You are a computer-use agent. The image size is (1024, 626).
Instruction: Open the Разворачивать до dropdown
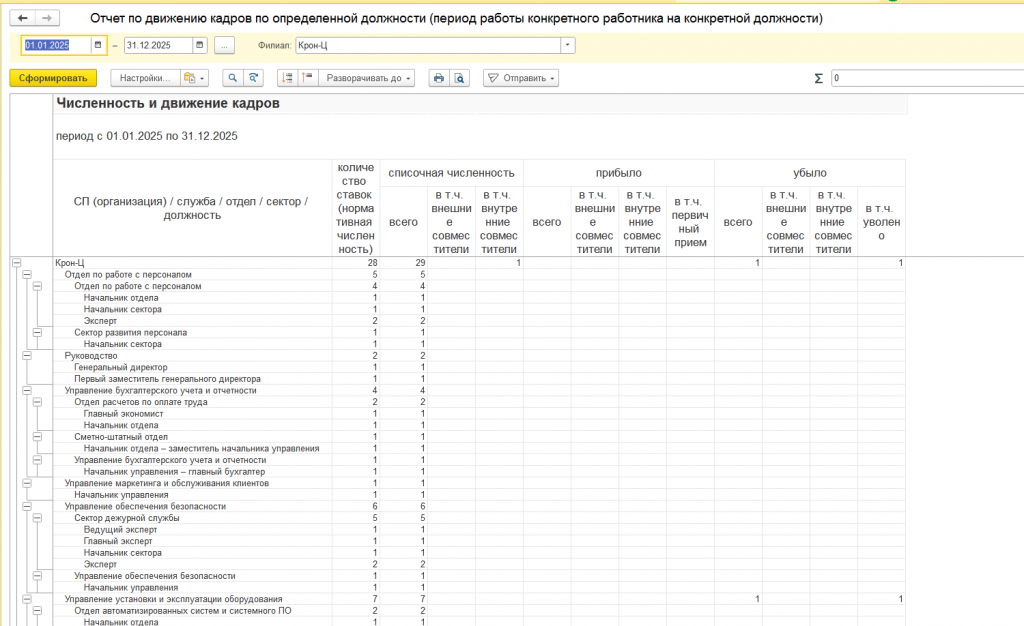click(369, 78)
